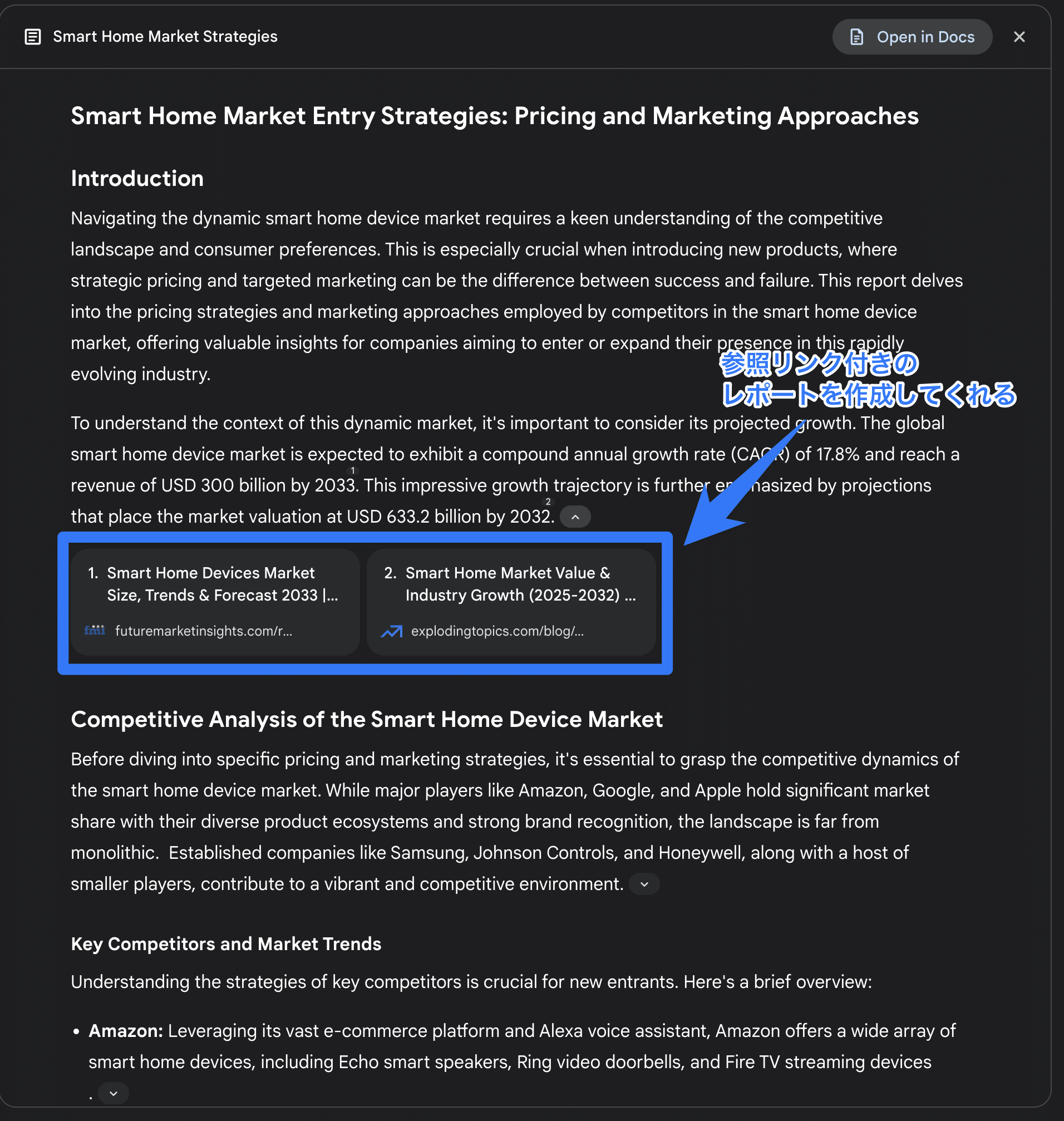Click the futuremarketinsights favicon in source card
The image size is (1064, 1121).
click(x=95, y=630)
